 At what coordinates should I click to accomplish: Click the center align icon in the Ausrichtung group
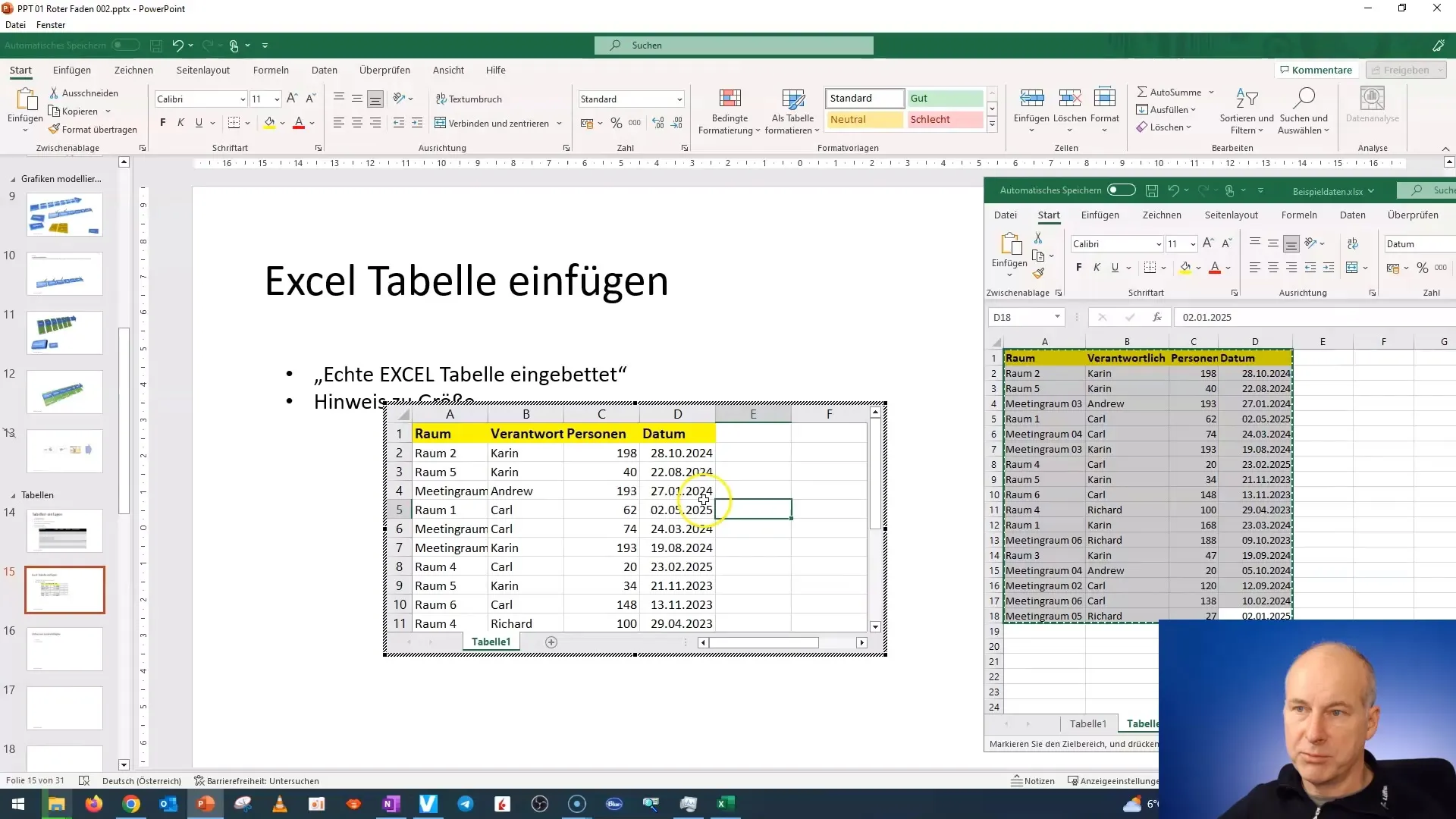pyautogui.click(x=357, y=123)
